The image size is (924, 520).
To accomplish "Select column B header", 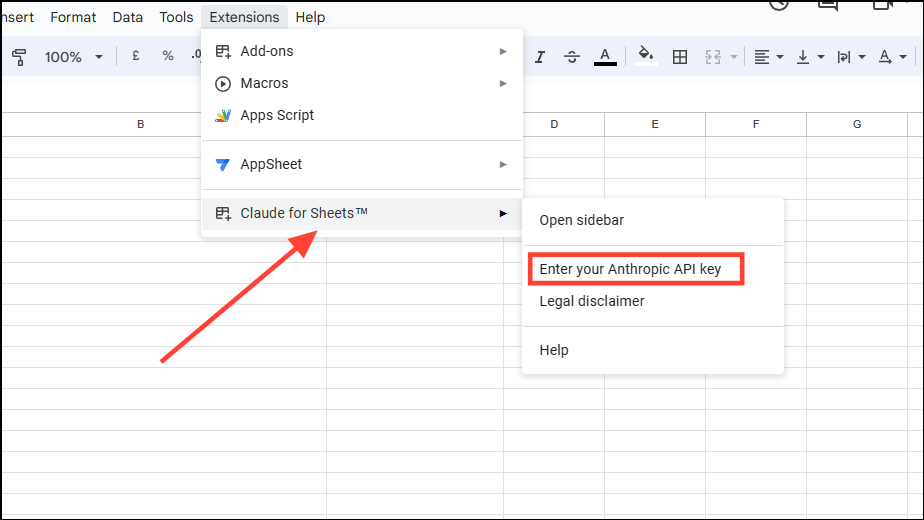I will pyautogui.click(x=140, y=124).
